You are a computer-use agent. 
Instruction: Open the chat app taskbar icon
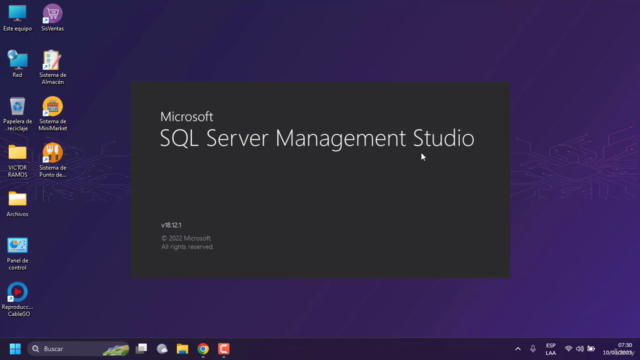tap(162, 349)
